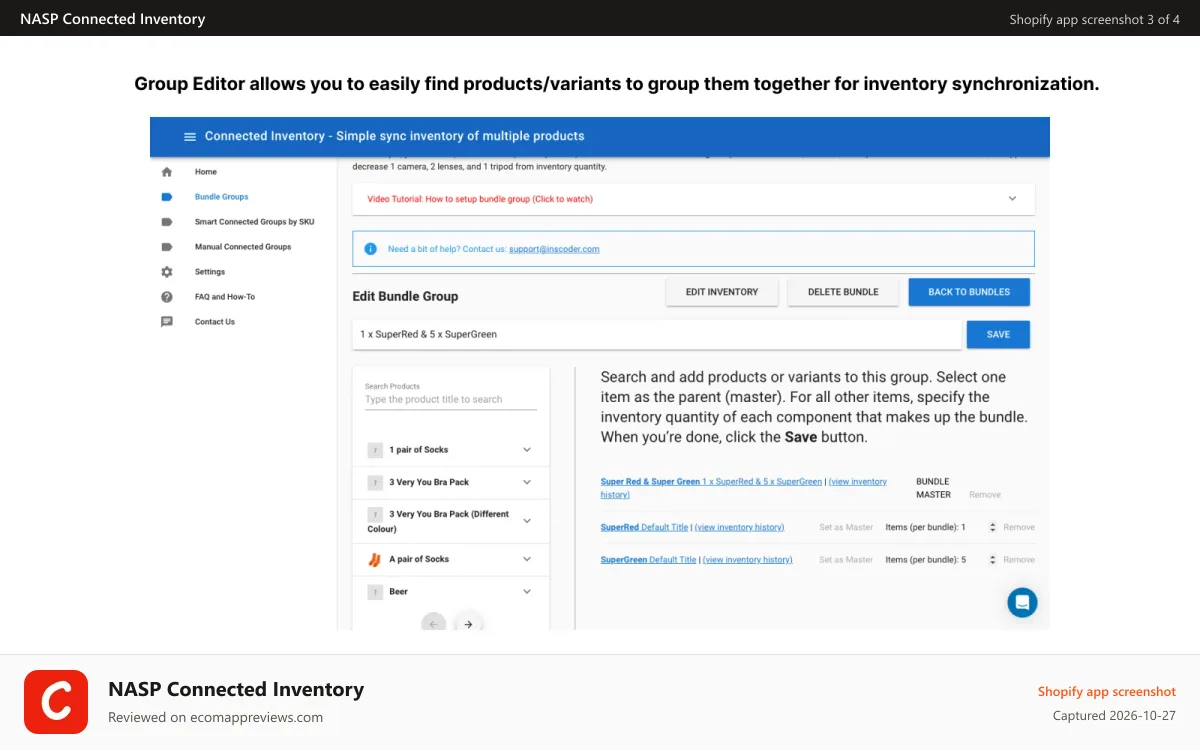Open Home in the sidebar
Screen dimensions: 1200x750
tap(206, 172)
